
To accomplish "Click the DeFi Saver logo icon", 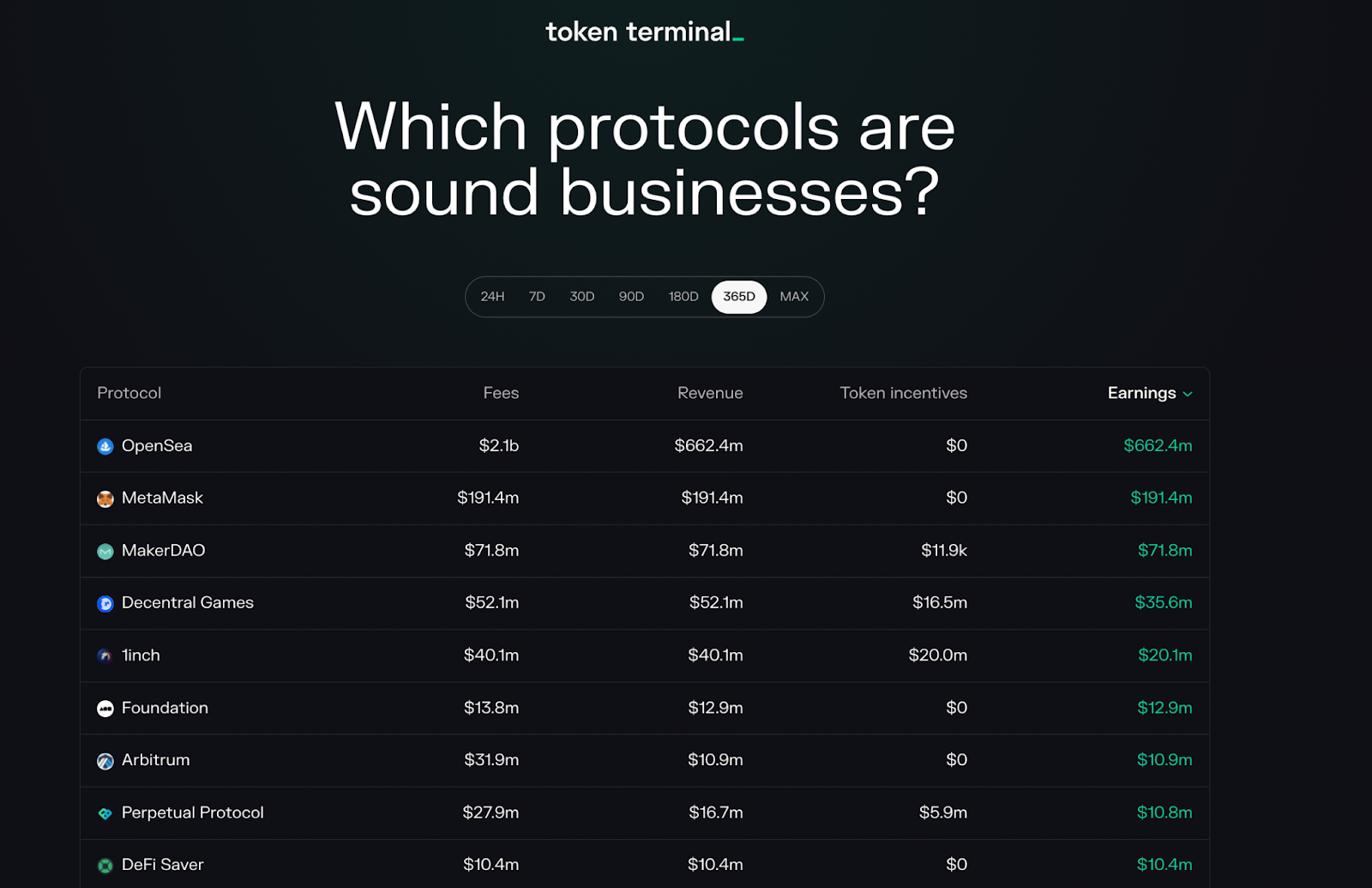I will point(105,866).
